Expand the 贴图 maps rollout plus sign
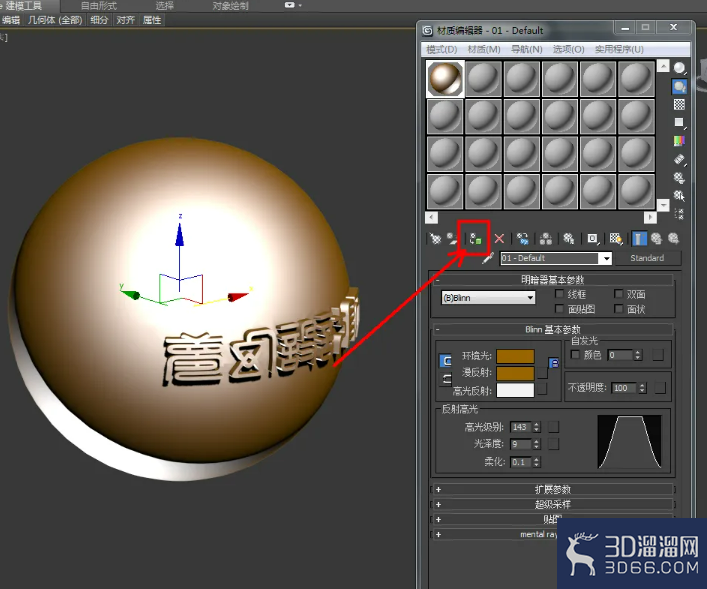 (438, 520)
